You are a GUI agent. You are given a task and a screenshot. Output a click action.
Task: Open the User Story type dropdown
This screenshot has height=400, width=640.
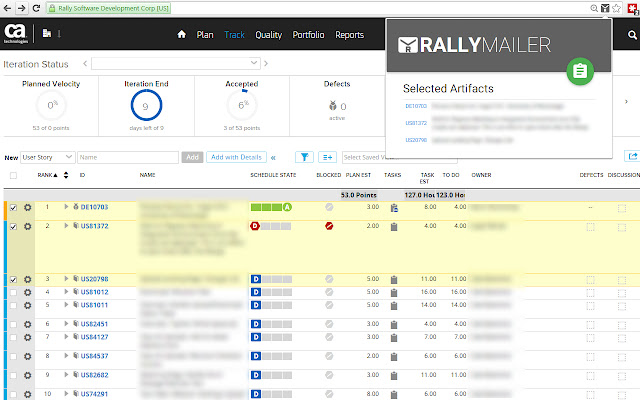coord(47,157)
